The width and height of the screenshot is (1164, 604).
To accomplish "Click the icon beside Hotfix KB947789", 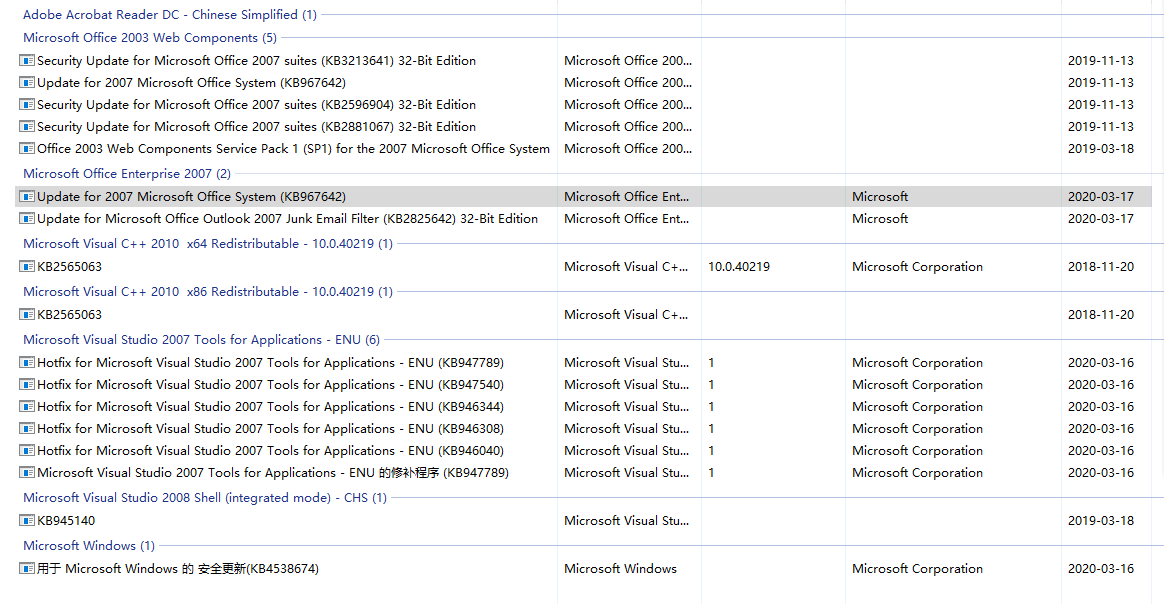I will point(27,363).
